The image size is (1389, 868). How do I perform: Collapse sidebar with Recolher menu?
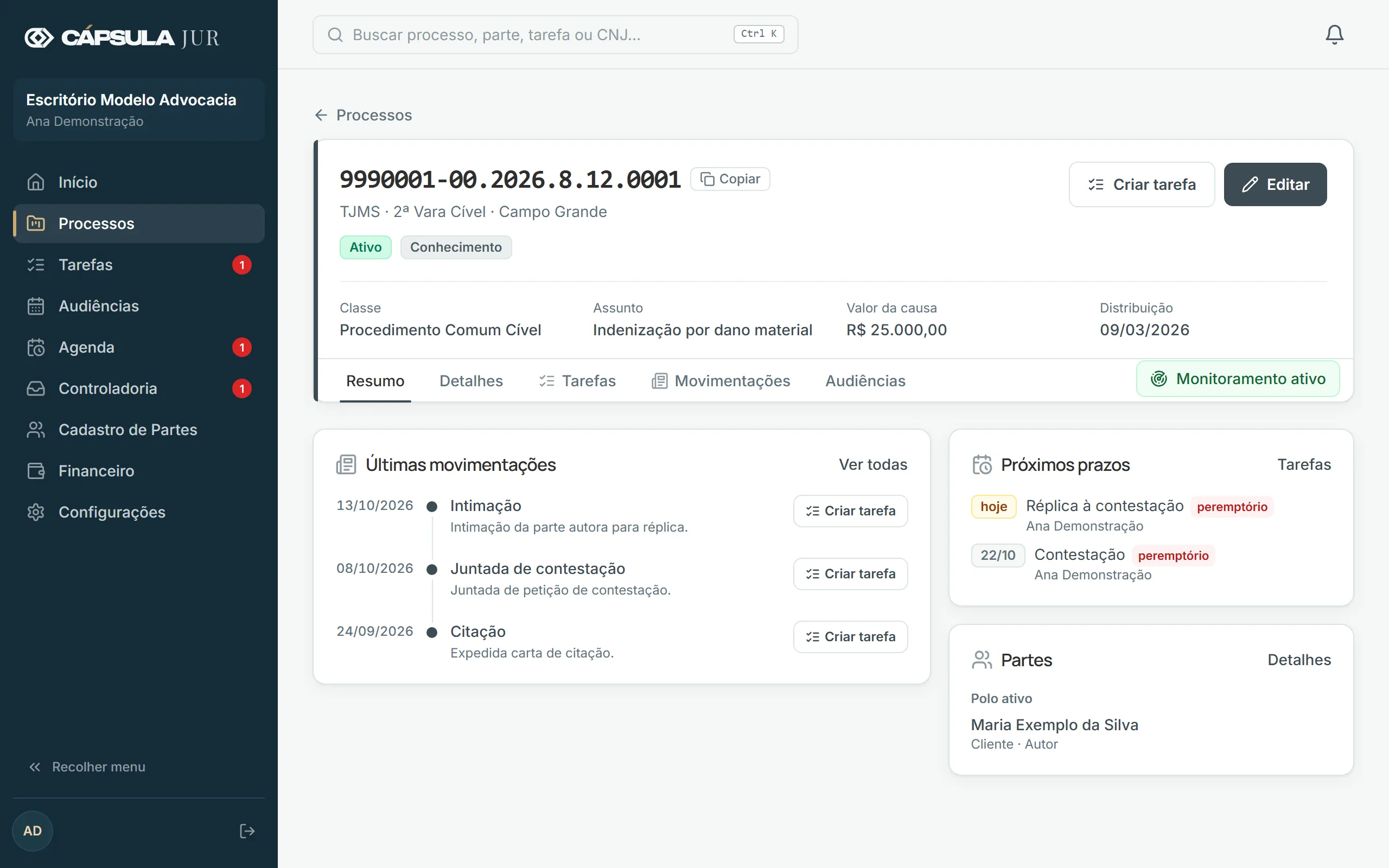click(x=87, y=767)
